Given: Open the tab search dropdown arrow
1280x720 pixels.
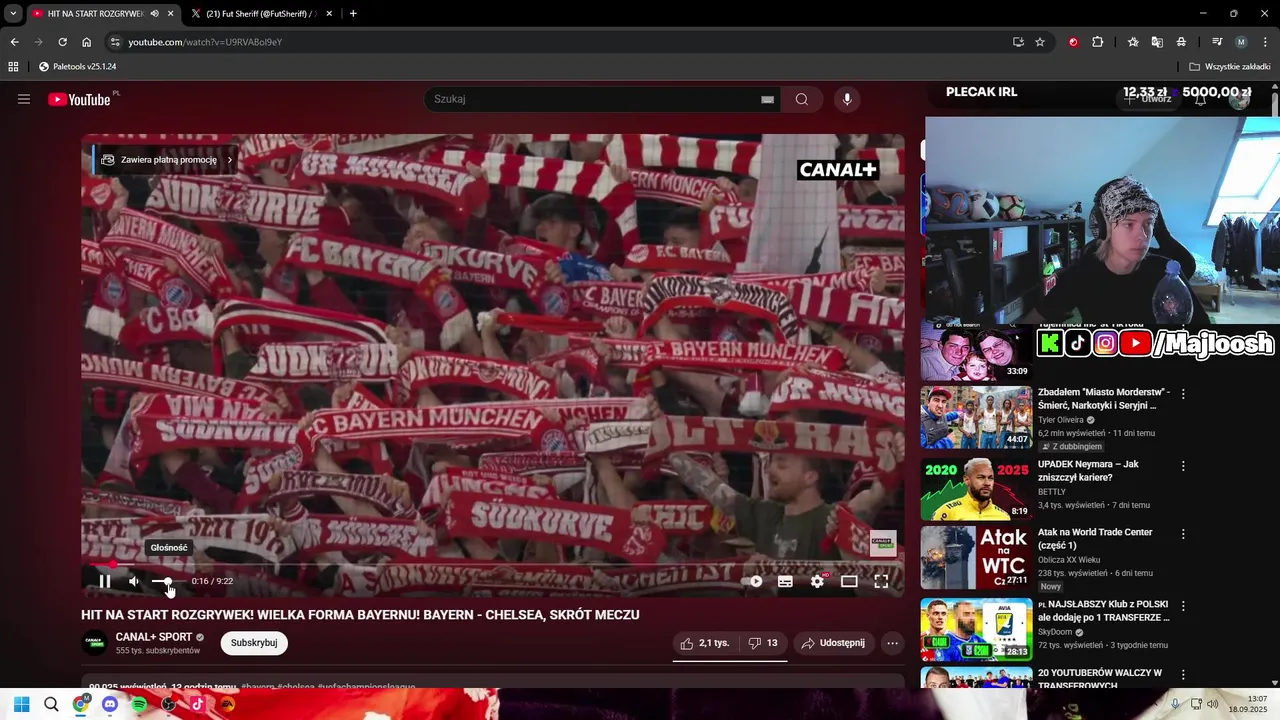Looking at the screenshot, I should coord(13,13).
